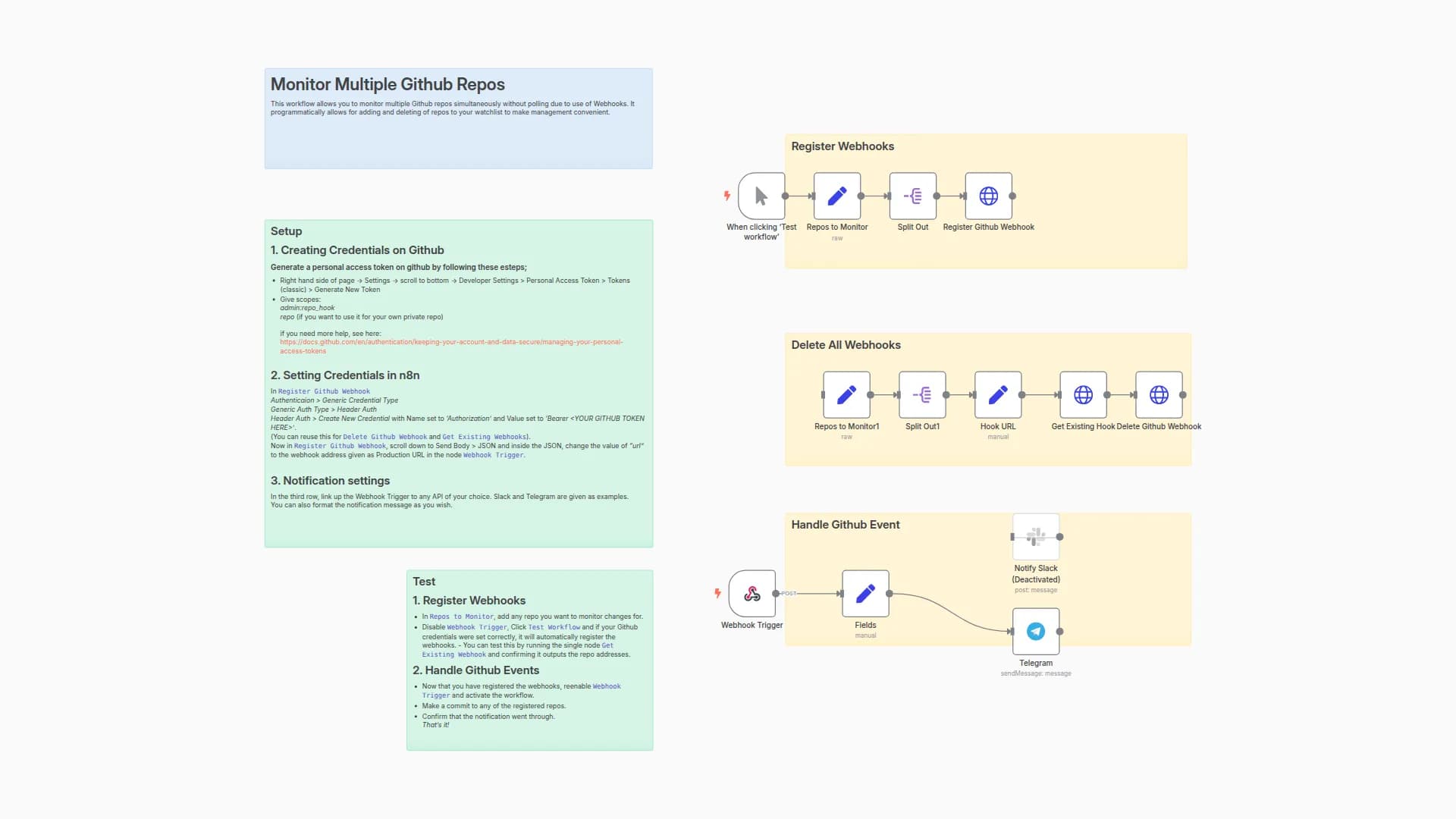Click '2. Setting Credentials in n8n' heading
1456x819 pixels.
(x=345, y=375)
